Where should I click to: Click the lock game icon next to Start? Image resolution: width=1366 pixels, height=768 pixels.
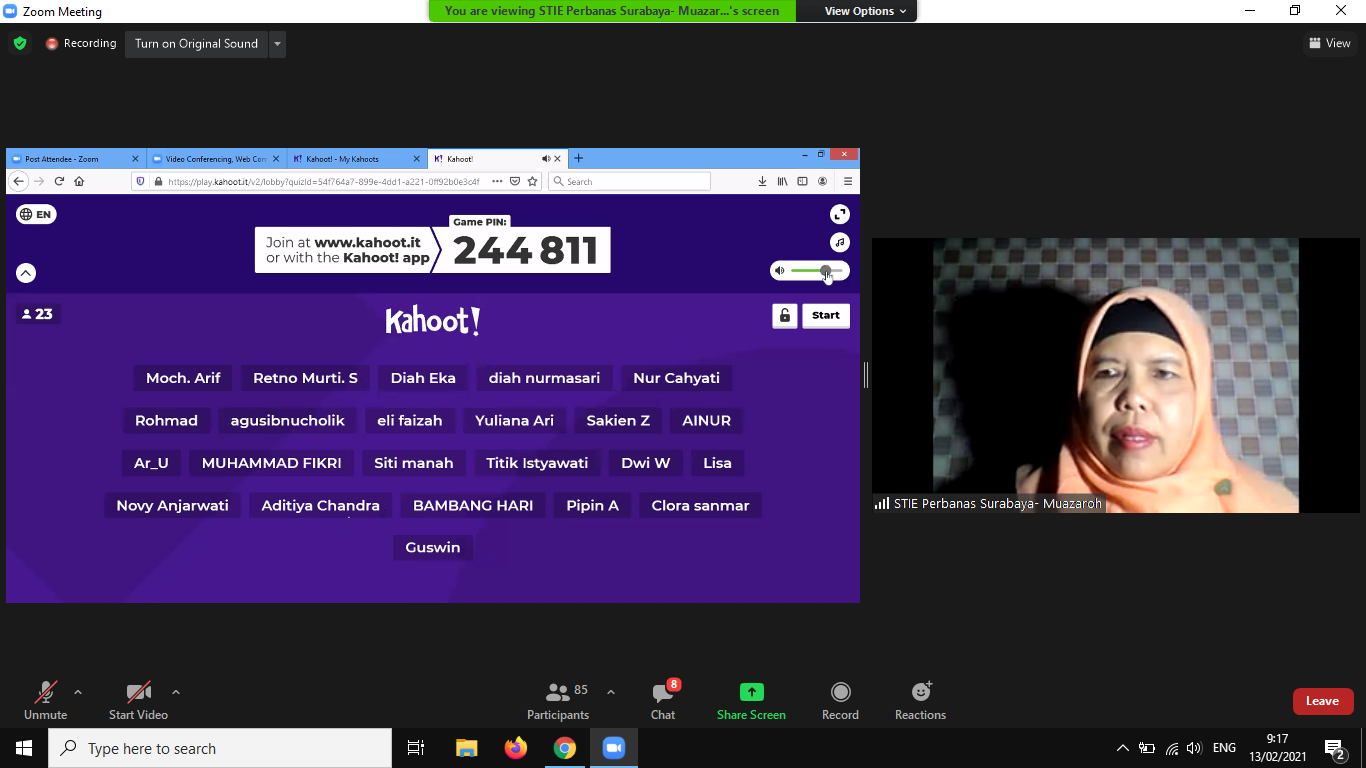pyautogui.click(x=784, y=316)
